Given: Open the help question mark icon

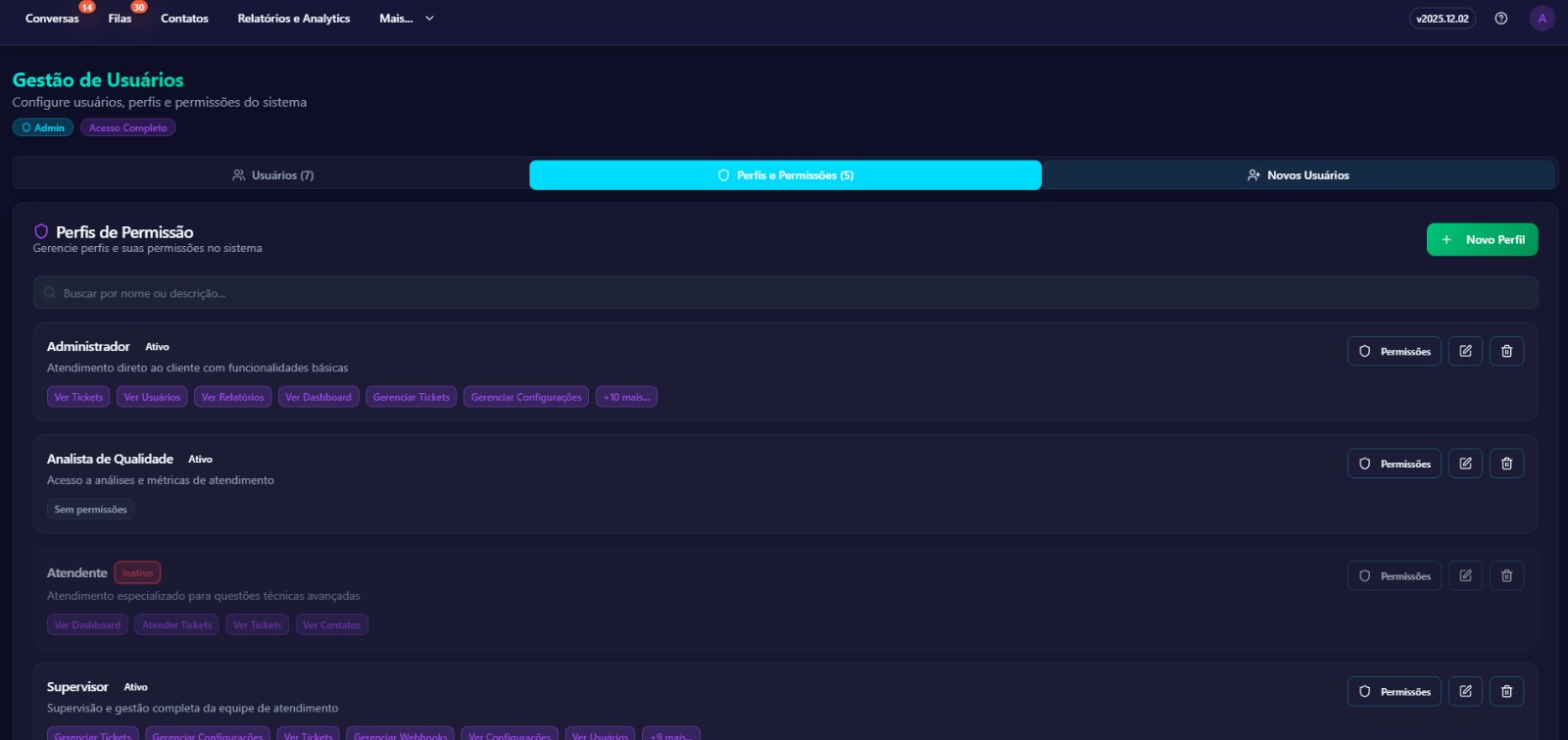Looking at the screenshot, I should 1500,19.
